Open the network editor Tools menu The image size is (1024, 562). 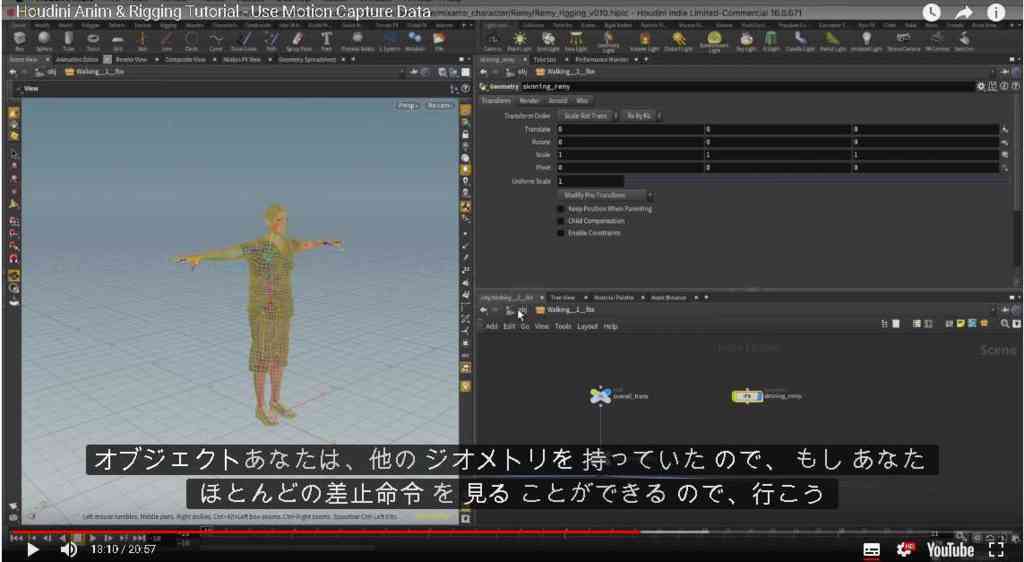563,326
